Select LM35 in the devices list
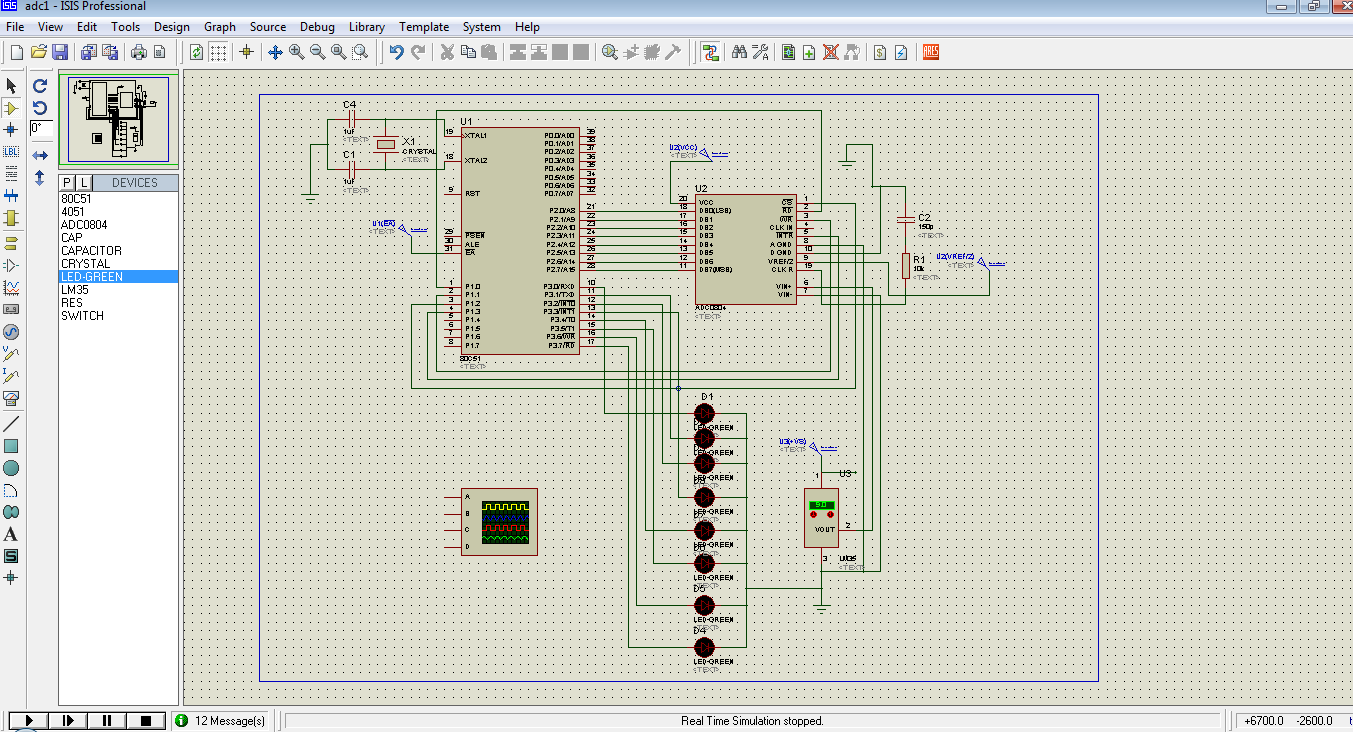This screenshot has width=1353, height=732. pyautogui.click(x=76, y=290)
